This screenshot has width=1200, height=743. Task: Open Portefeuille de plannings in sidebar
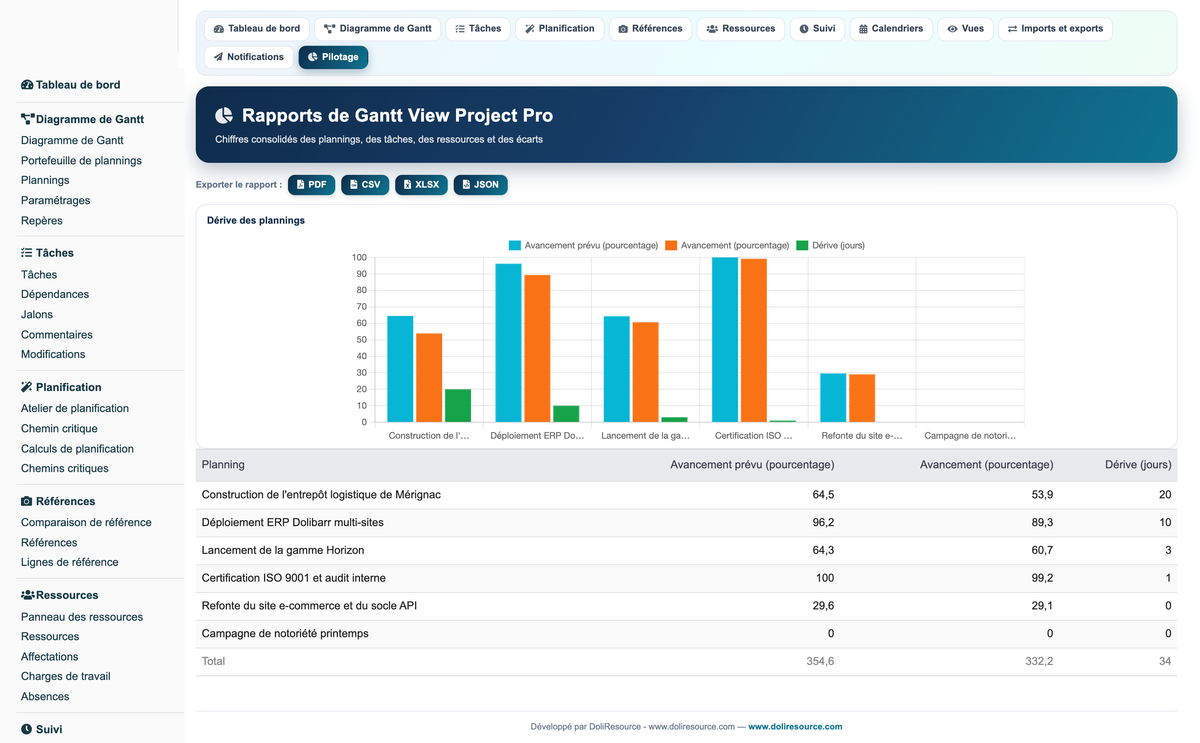click(x=81, y=160)
